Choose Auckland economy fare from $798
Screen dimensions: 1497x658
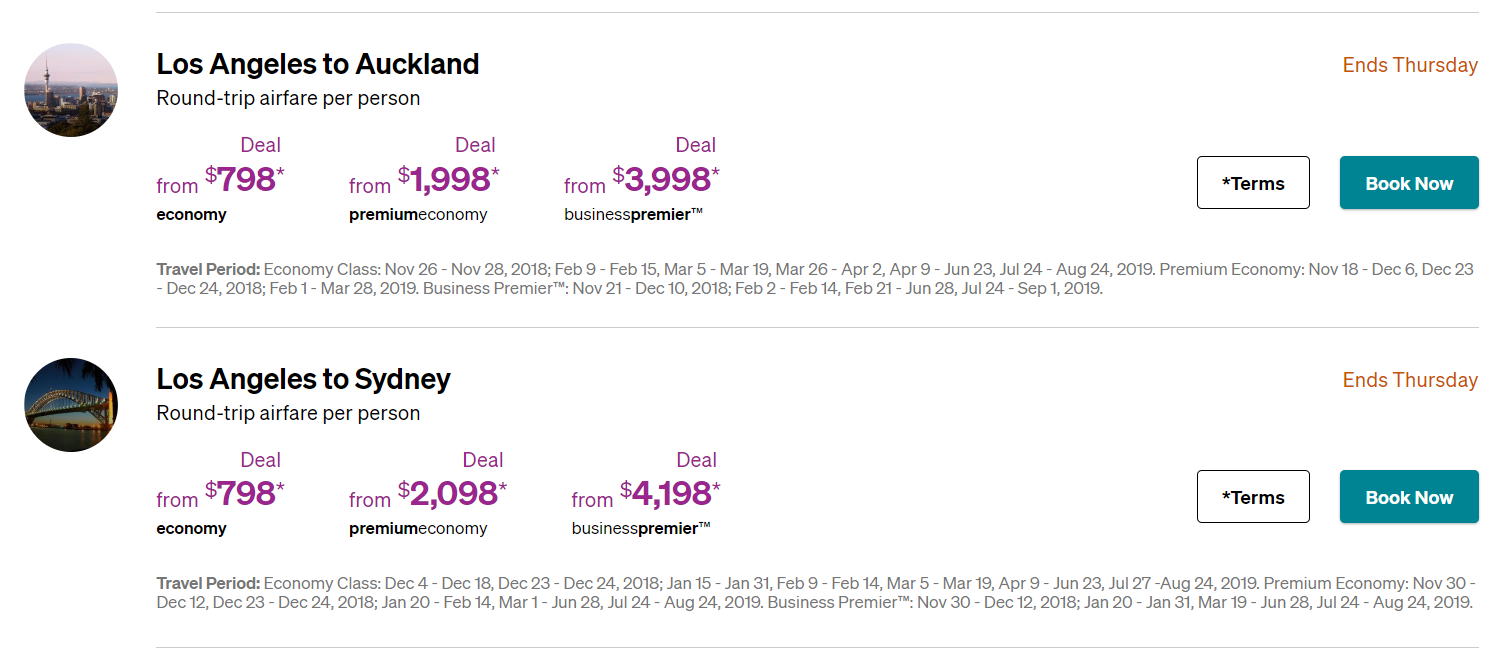click(x=221, y=180)
